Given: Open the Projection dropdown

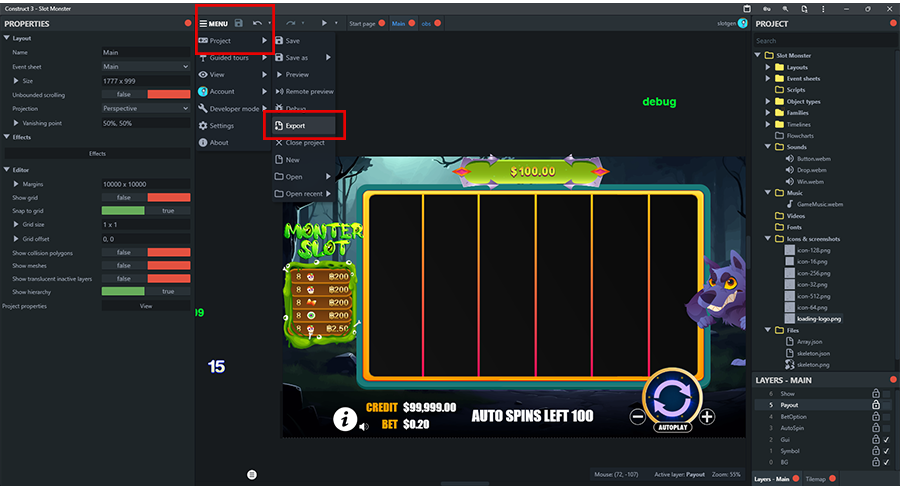Looking at the screenshot, I should [x=146, y=108].
